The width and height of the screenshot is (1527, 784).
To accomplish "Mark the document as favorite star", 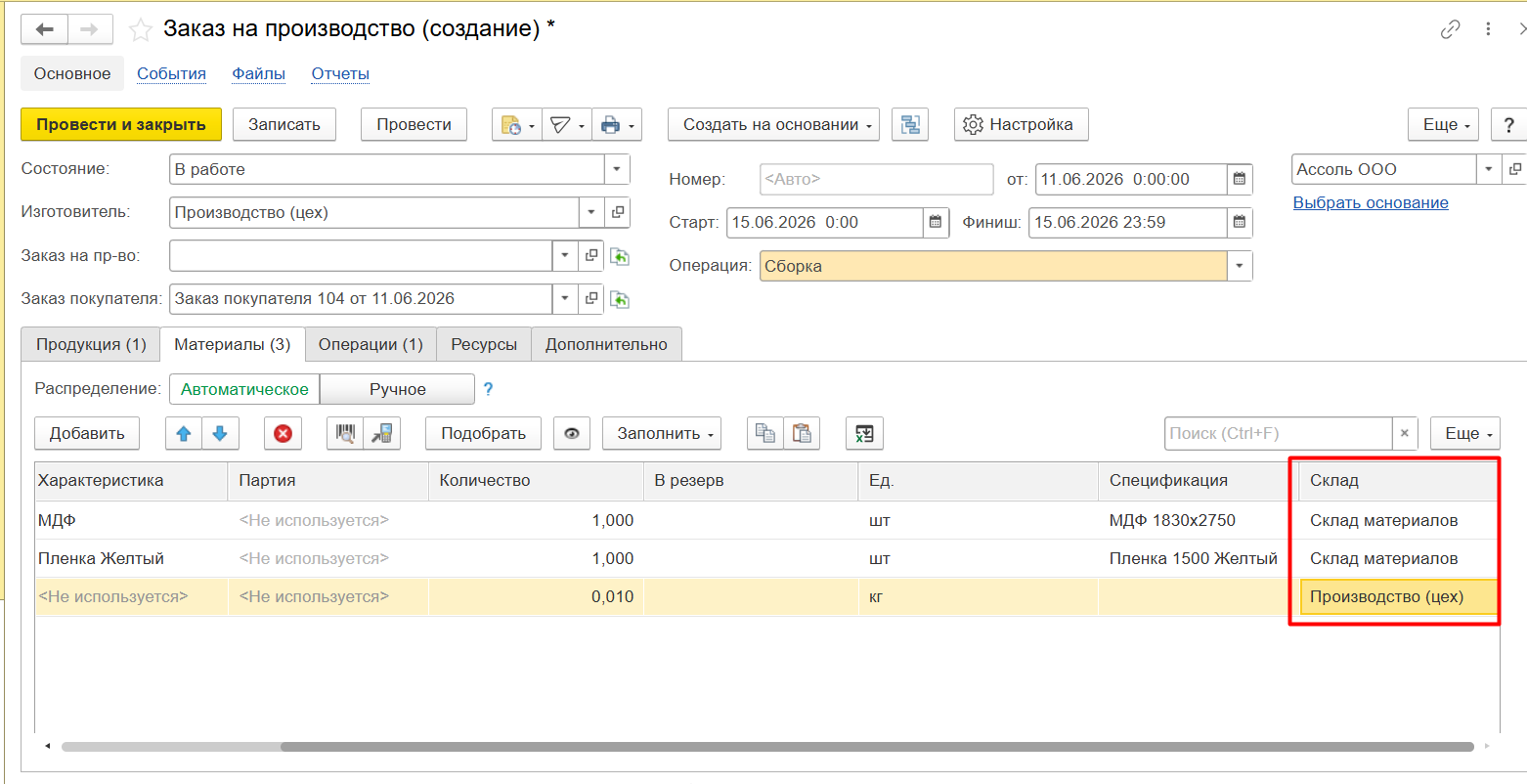I will click(x=141, y=30).
